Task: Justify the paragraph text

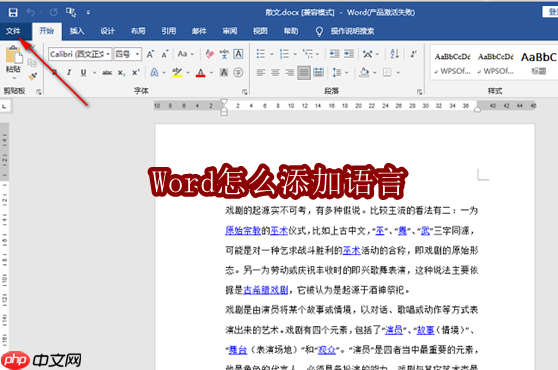Action: click(304, 73)
